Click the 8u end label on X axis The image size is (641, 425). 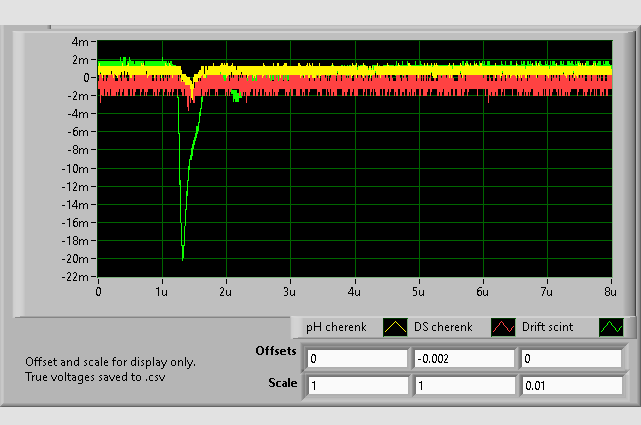(610, 292)
